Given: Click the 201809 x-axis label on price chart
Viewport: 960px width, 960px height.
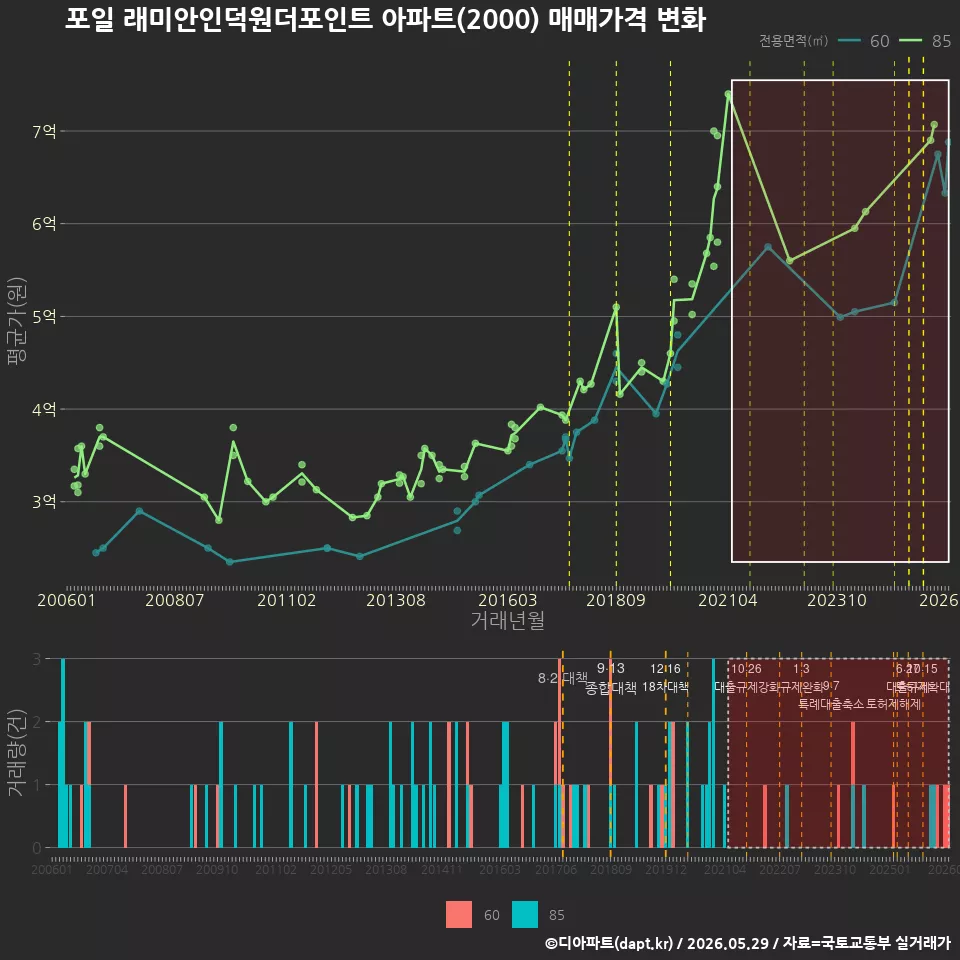Looking at the screenshot, I should point(616,600).
